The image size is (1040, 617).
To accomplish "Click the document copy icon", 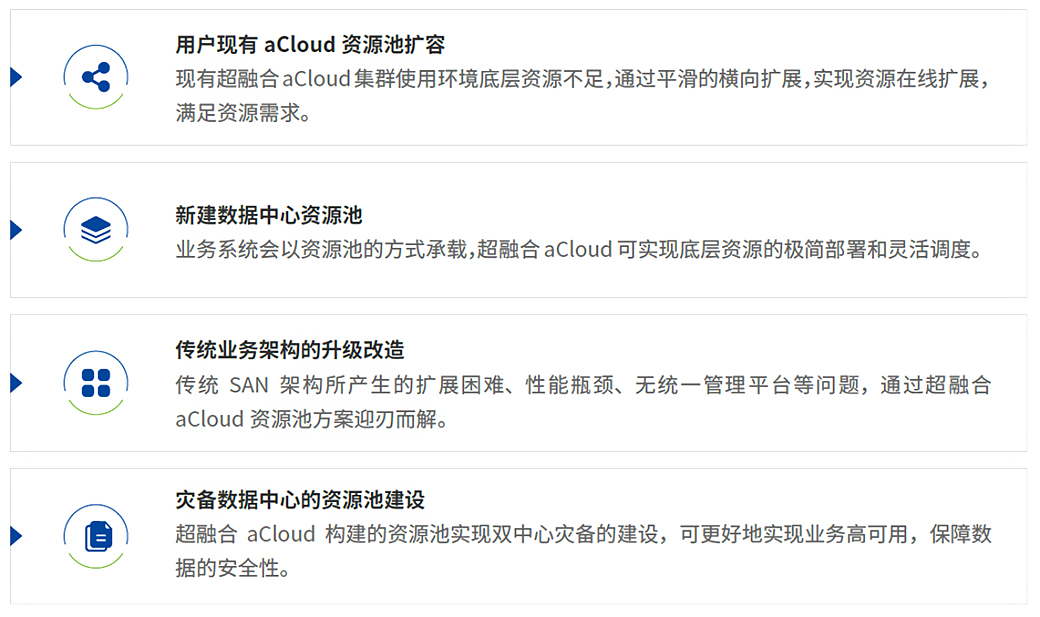I will point(96,536).
